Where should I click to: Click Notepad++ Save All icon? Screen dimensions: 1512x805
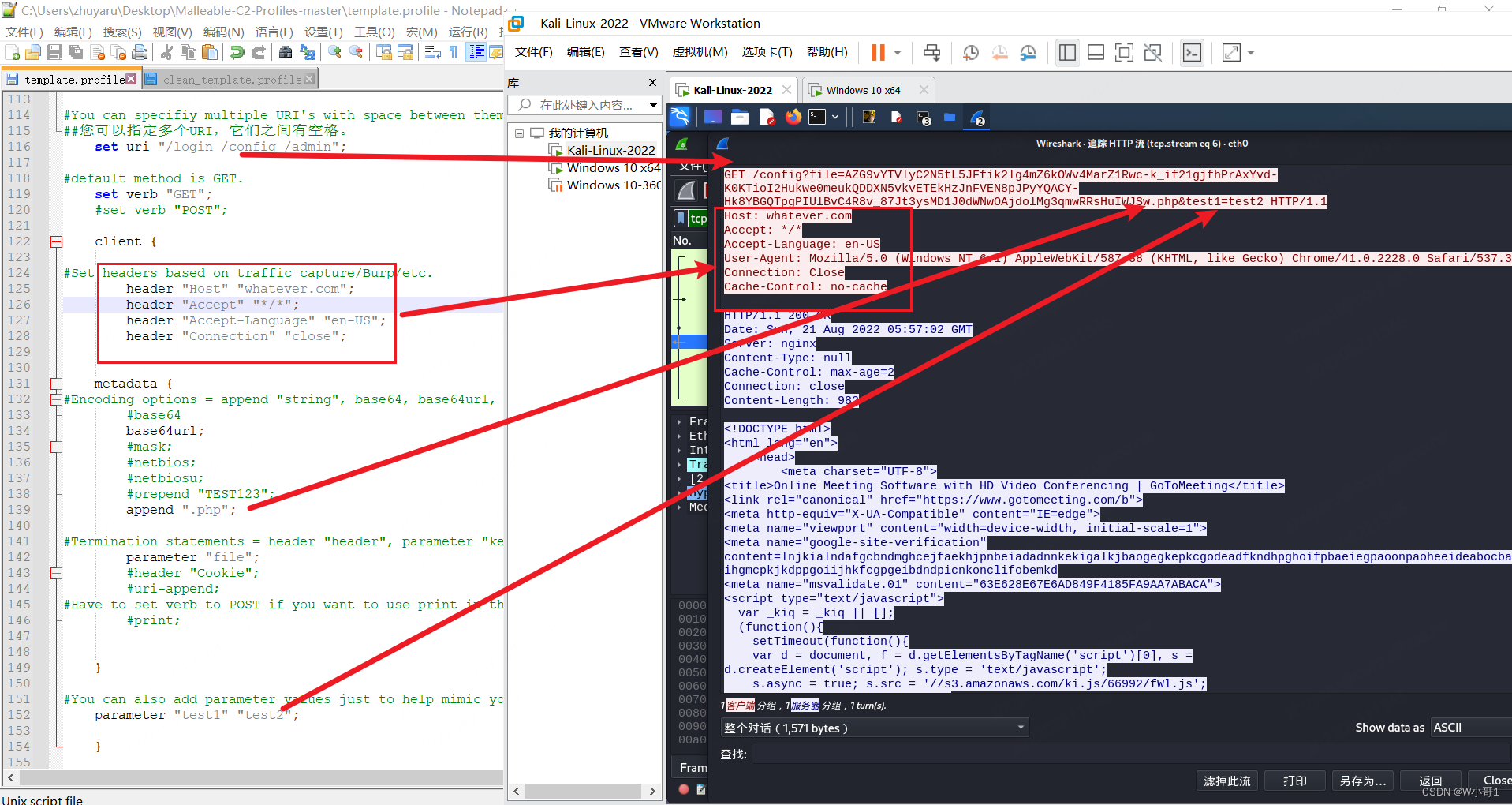click(x=76, y=52)
